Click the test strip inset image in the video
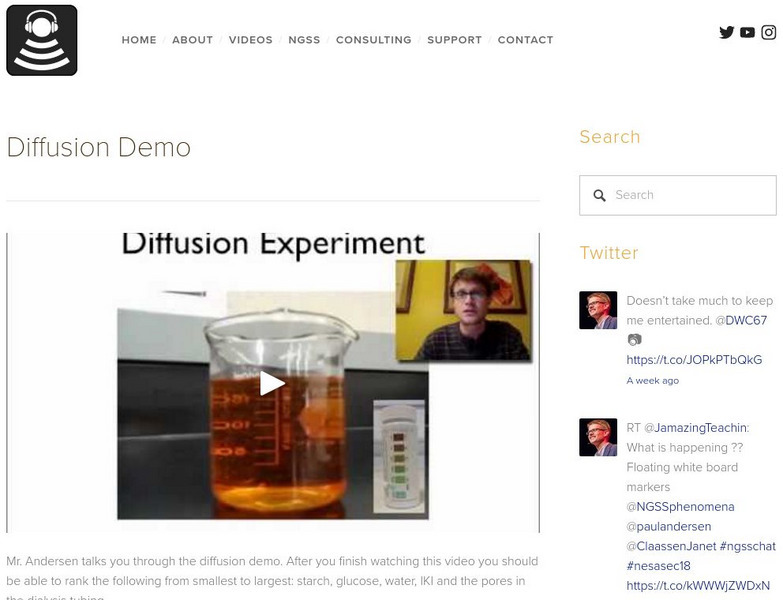 (x=399, y=456)
